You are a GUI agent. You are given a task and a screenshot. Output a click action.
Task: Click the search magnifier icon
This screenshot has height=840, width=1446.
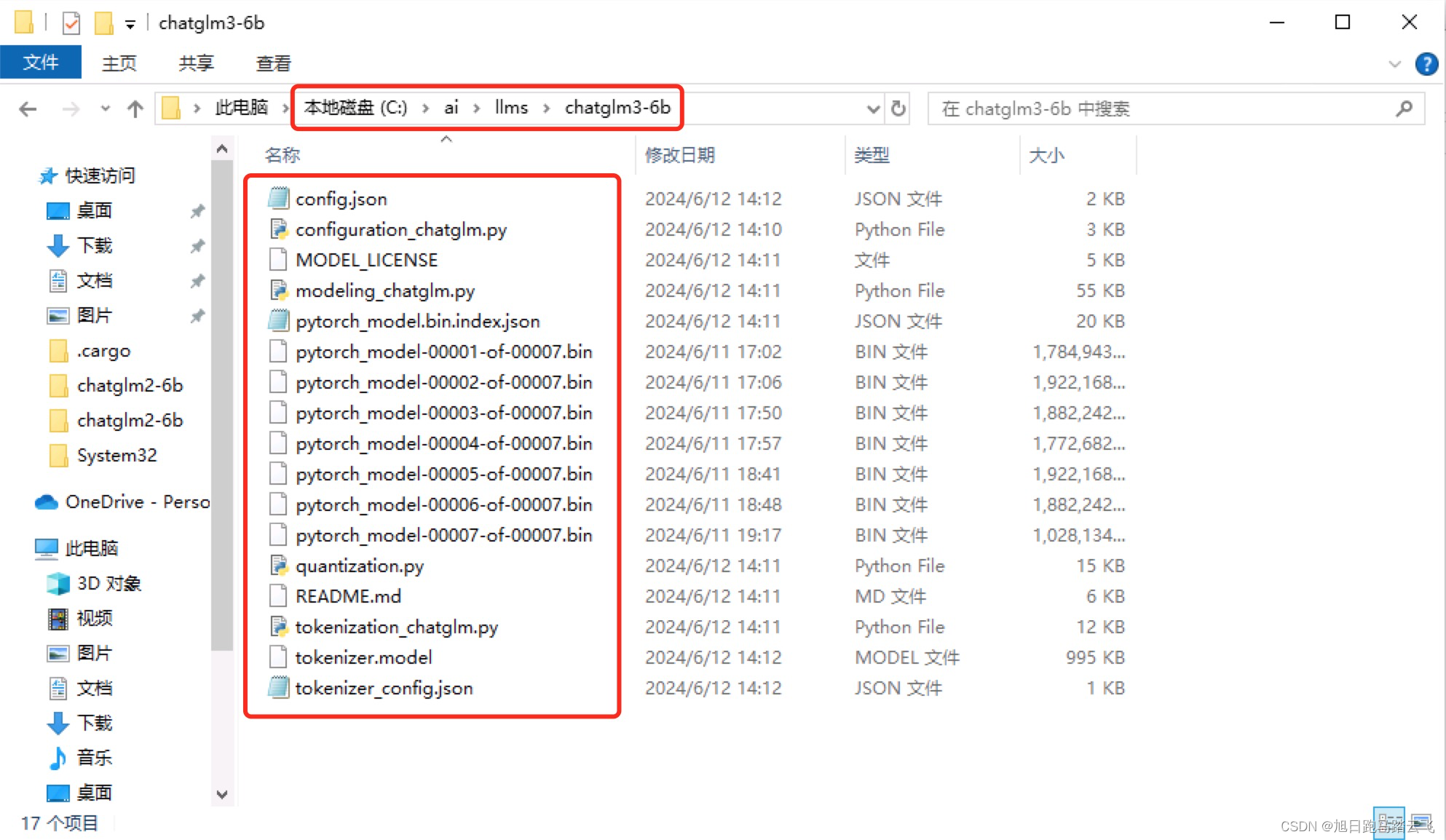[1404, 109]
